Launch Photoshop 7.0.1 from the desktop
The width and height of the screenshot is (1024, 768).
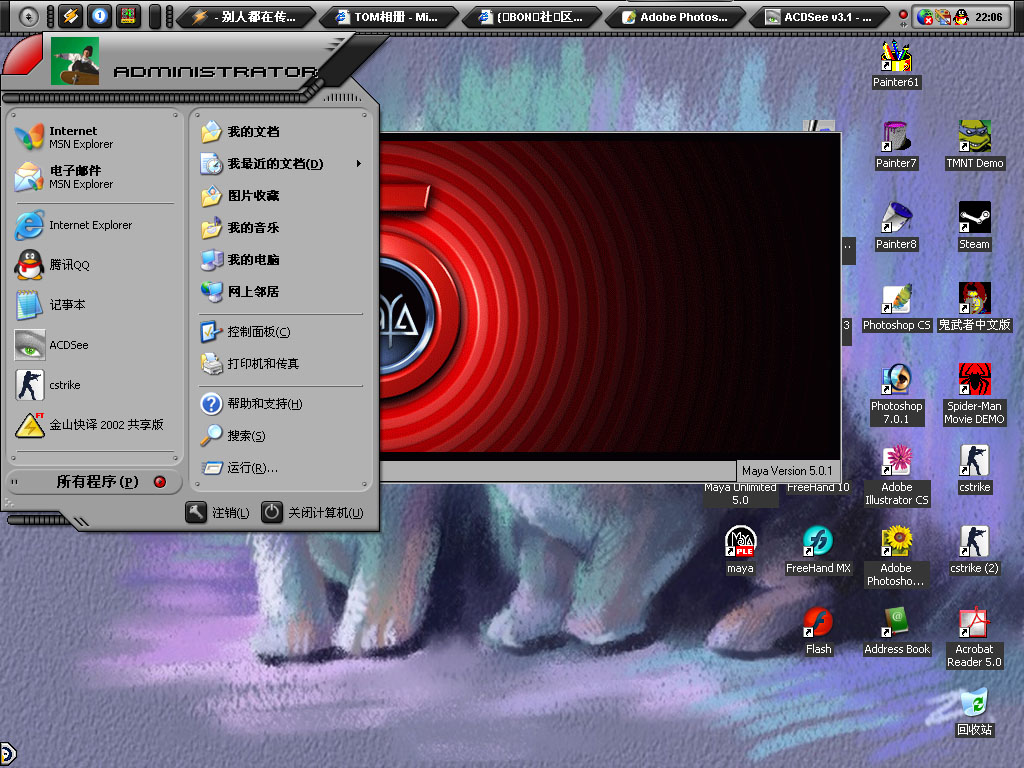tap(896, 394)
